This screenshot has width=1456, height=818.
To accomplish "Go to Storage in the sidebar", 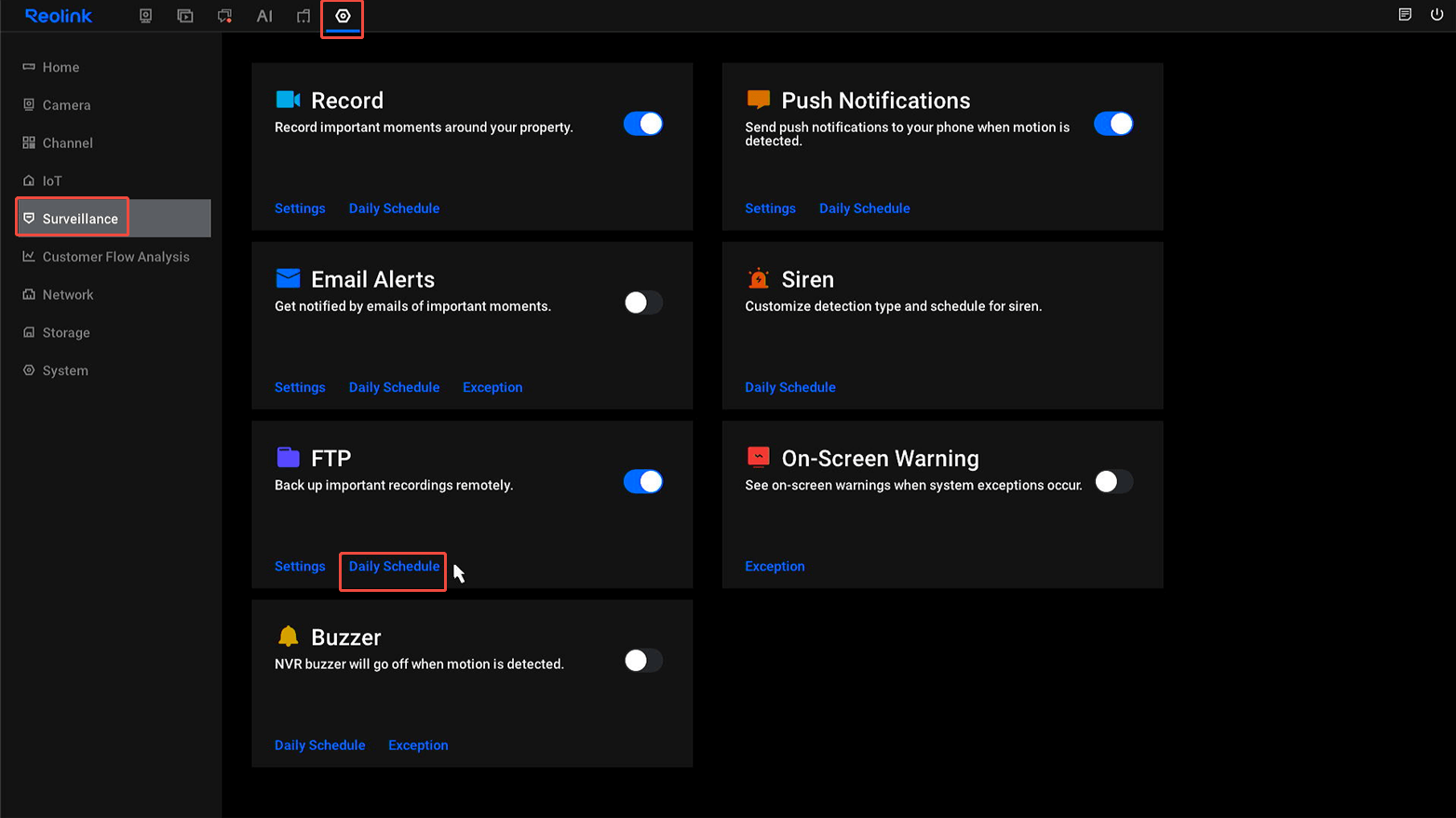I will pos(66,333).
